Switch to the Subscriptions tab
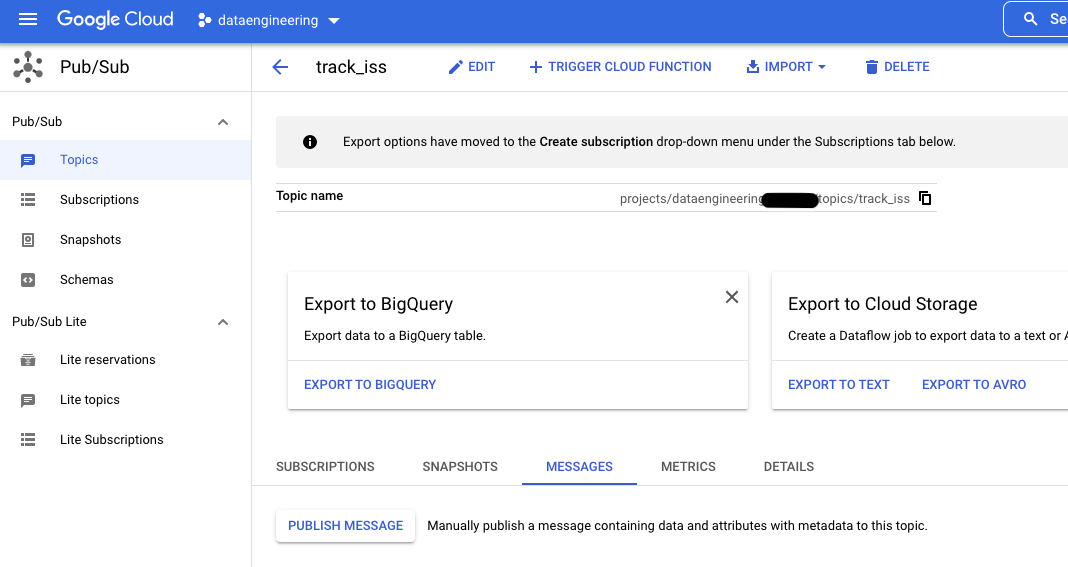1068x567 pixels. [x=325, y=467]
